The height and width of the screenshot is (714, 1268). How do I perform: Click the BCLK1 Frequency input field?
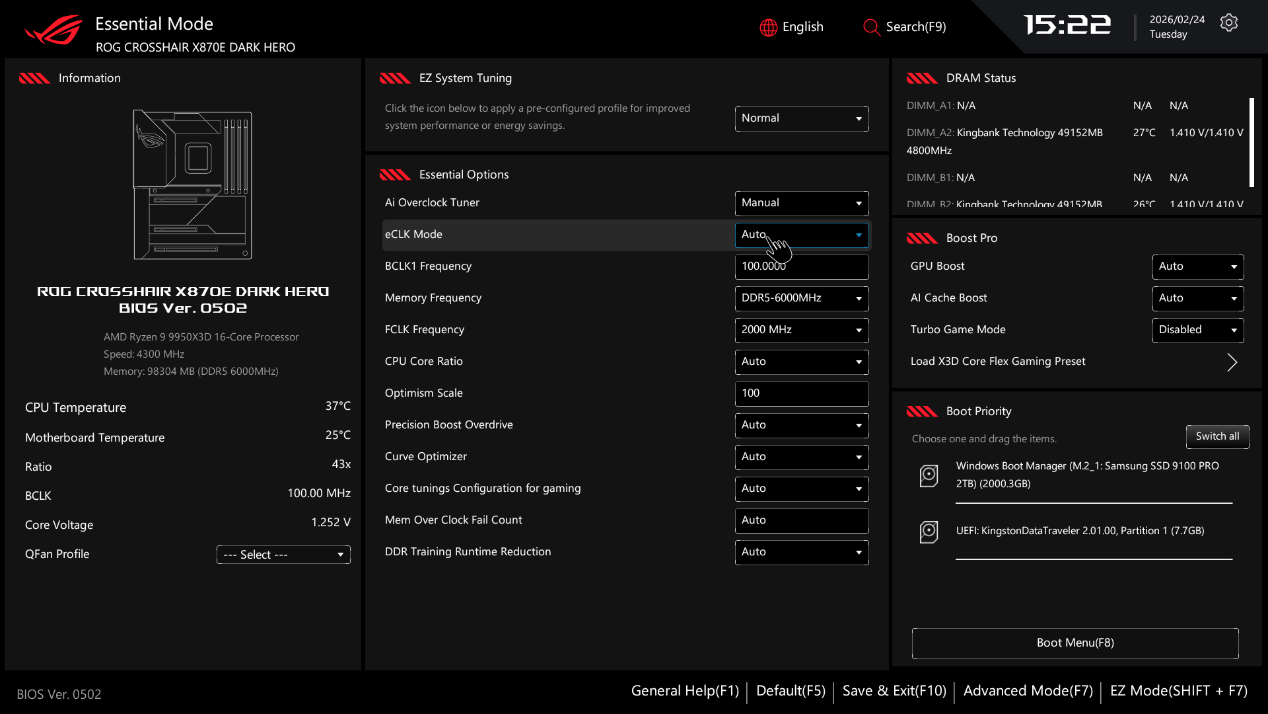801,267
